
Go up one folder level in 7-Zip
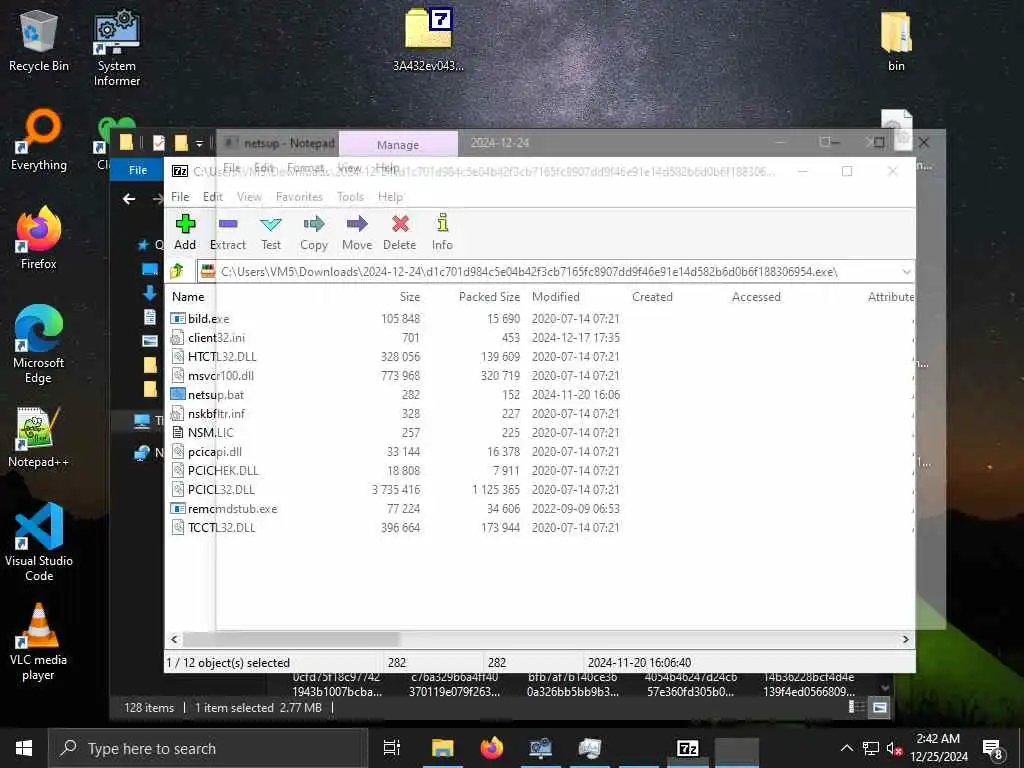[x=176, y=271]
